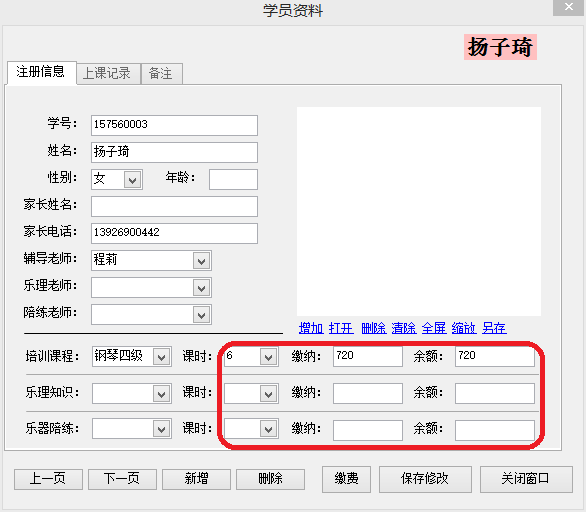Click the 新增 button
This screenshot has height=512, width=586.
point(196,479)
